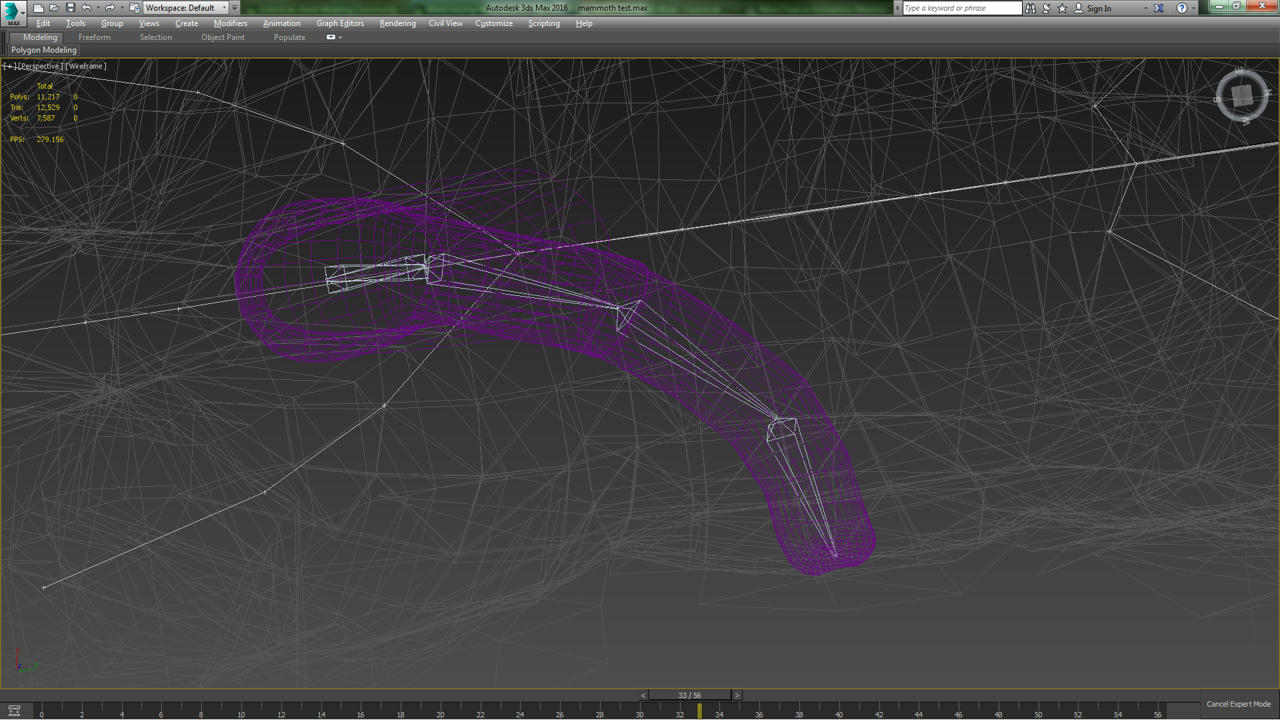Screen dimensions: 1280x720
Task: Click the Undo arrow icon
Action: click(x=86, y=8)
